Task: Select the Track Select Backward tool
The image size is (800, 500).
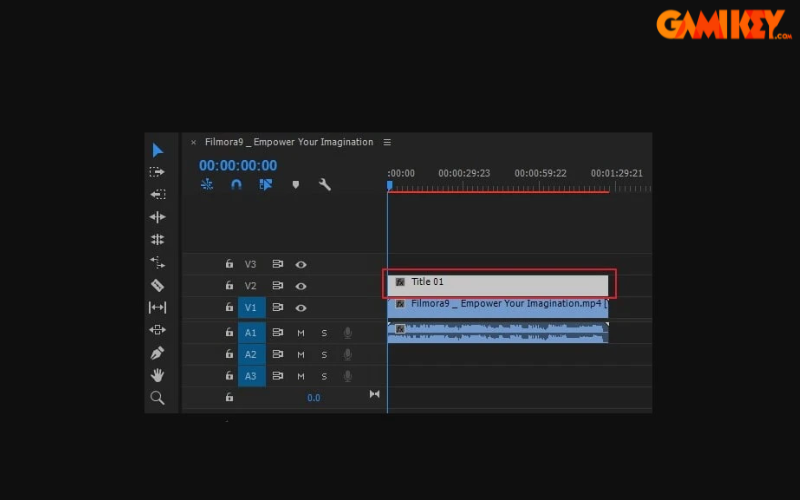Action: (157, 194)
